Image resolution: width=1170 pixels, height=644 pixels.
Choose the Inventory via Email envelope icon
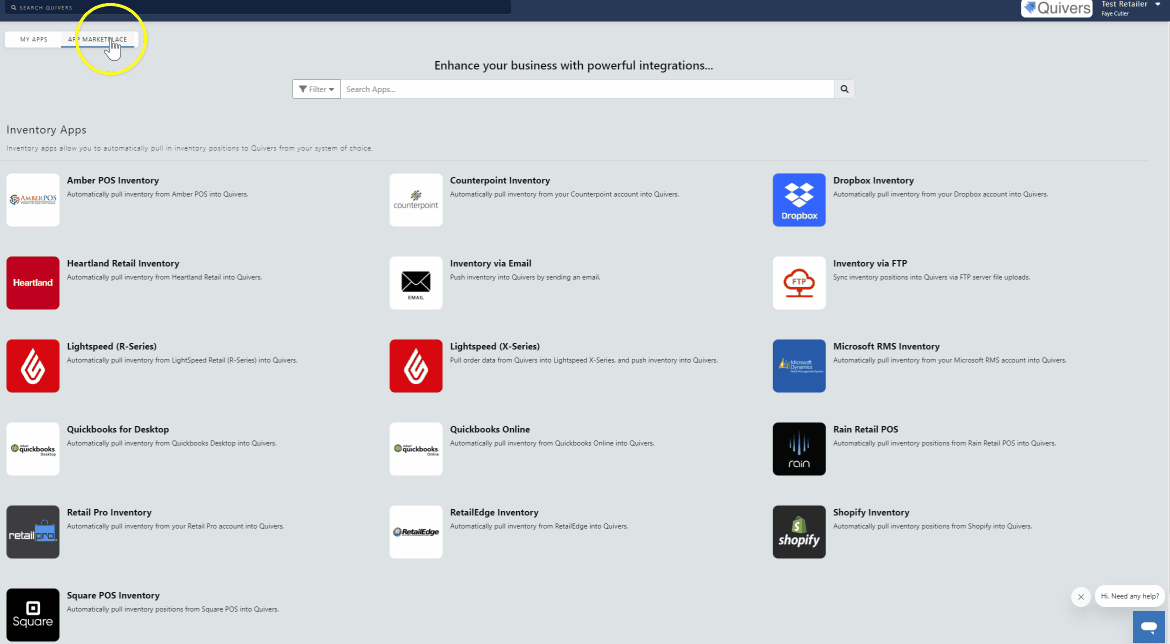coord(416,283)
